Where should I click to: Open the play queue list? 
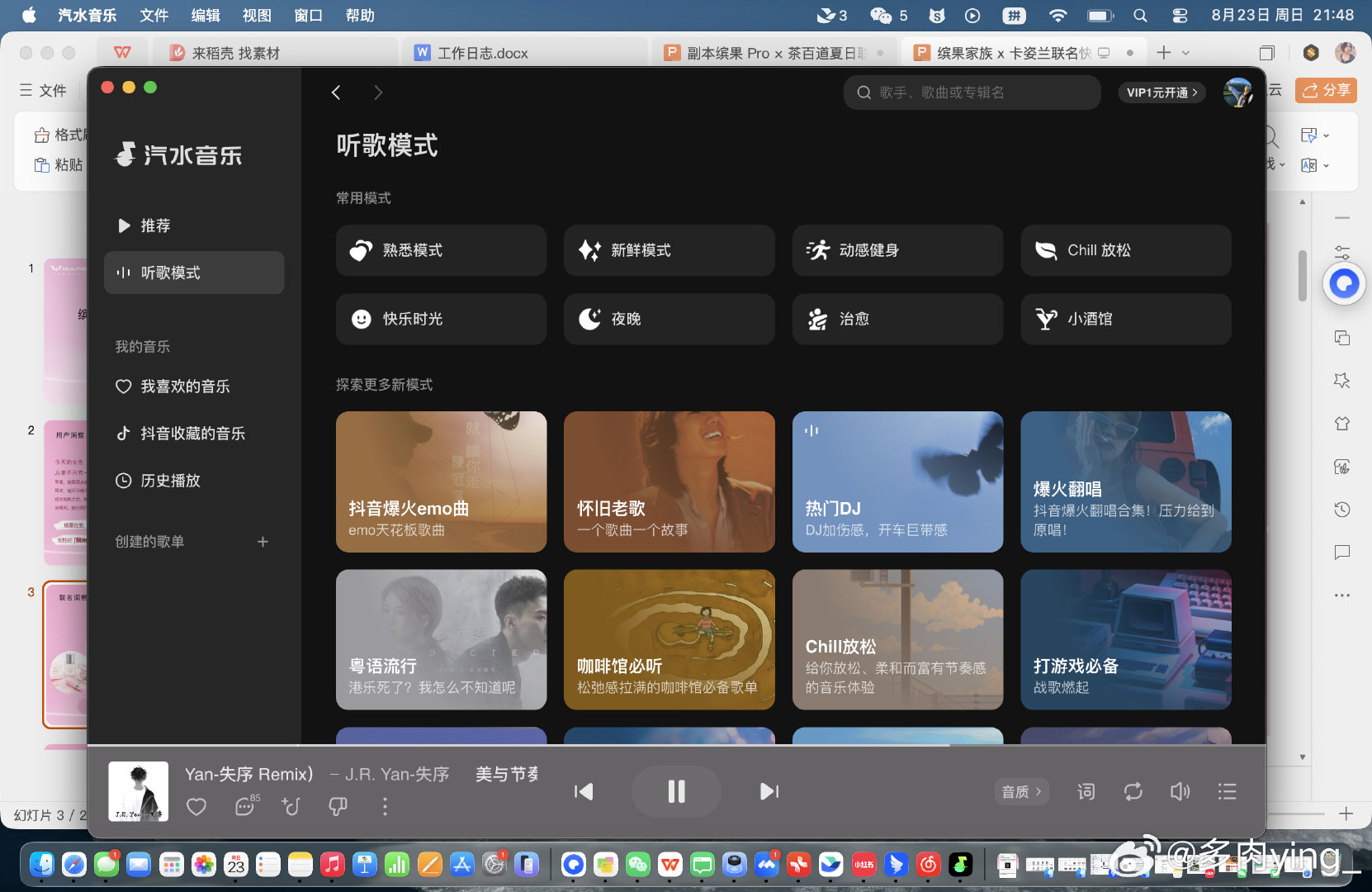pos(1227,791)
